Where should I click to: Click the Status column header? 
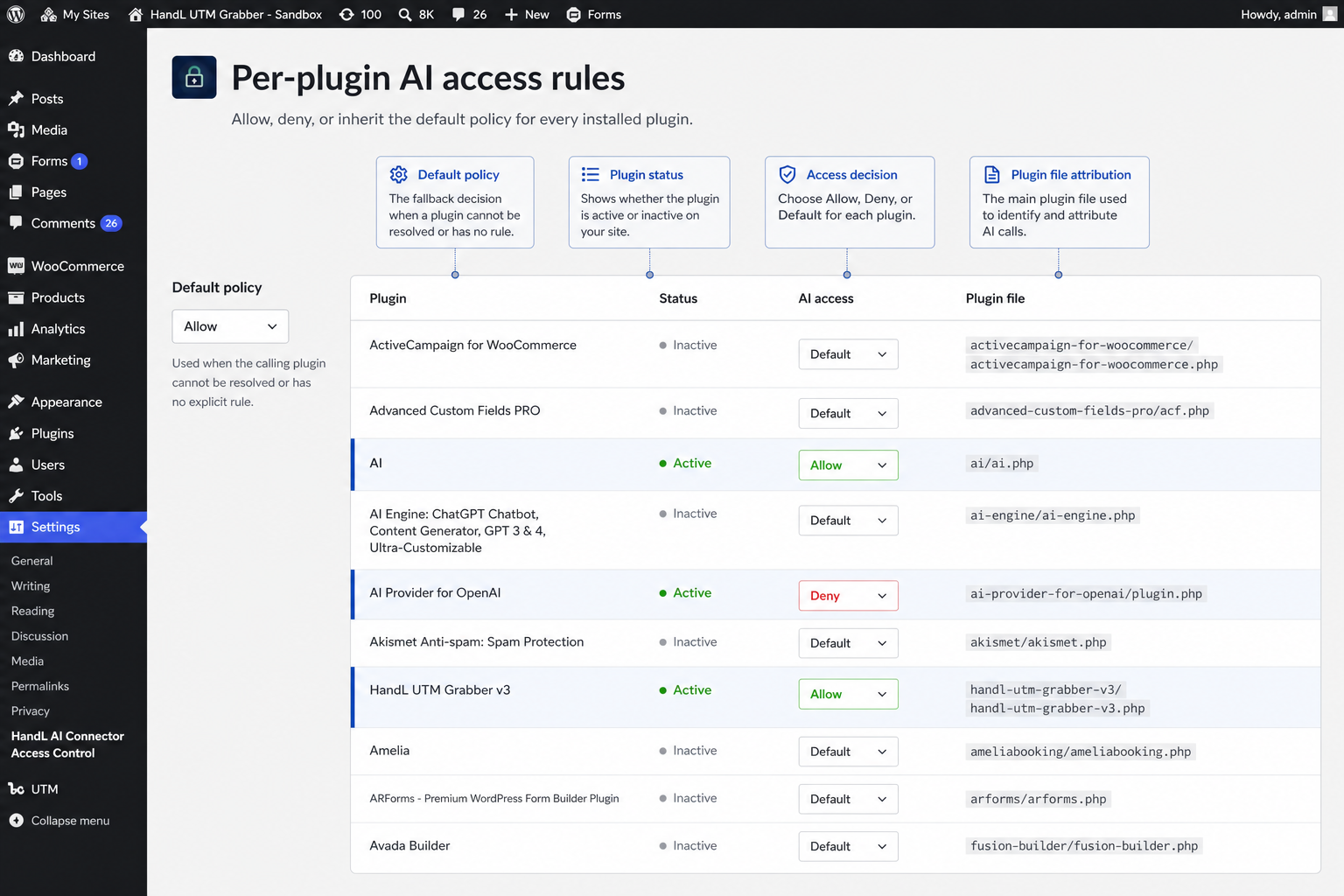[x=678, y=298]
